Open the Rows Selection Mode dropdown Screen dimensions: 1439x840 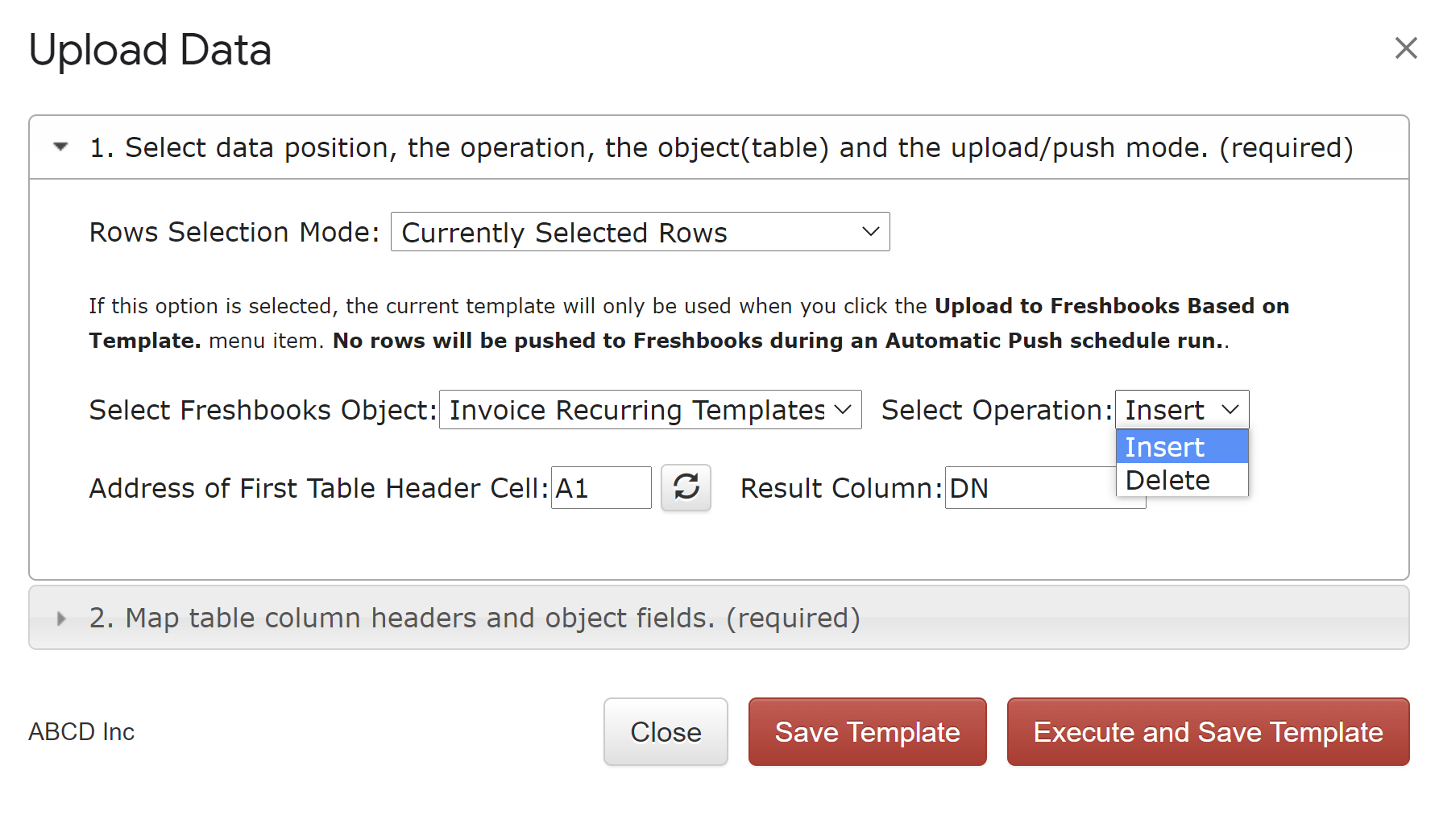(640, 232)
